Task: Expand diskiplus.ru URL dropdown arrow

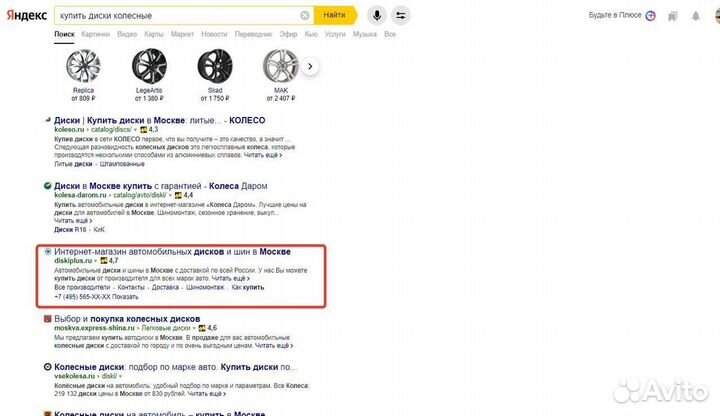Action: coord(96,261)
